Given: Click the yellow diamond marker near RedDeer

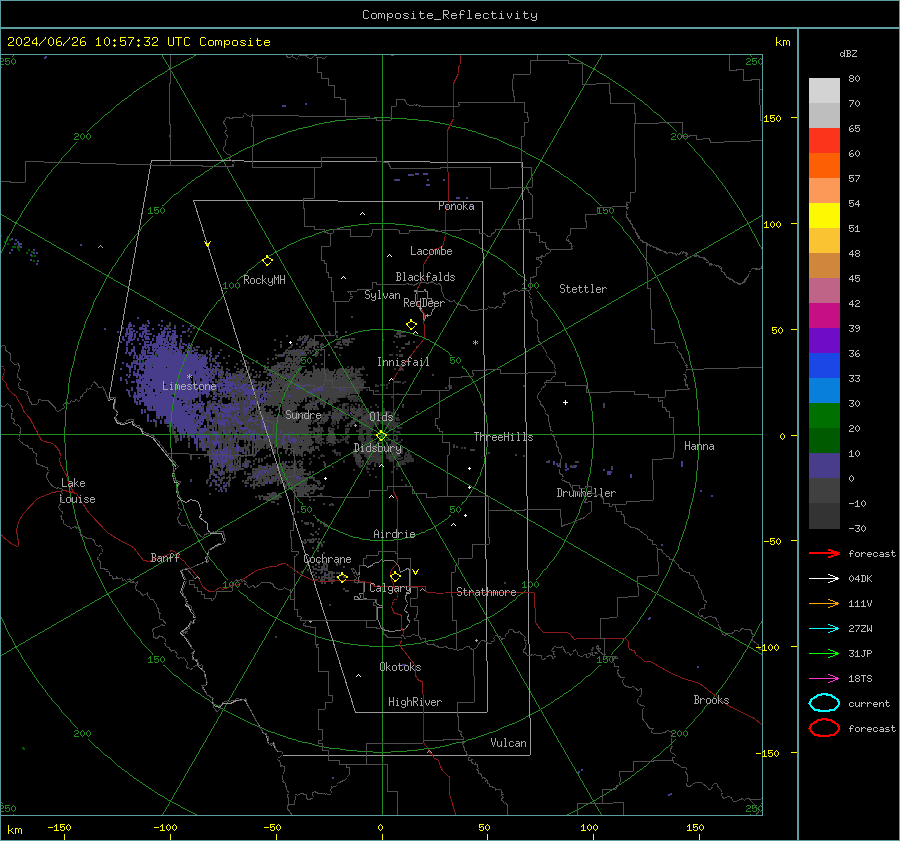Looking at the screenshot, I should 411,325.
